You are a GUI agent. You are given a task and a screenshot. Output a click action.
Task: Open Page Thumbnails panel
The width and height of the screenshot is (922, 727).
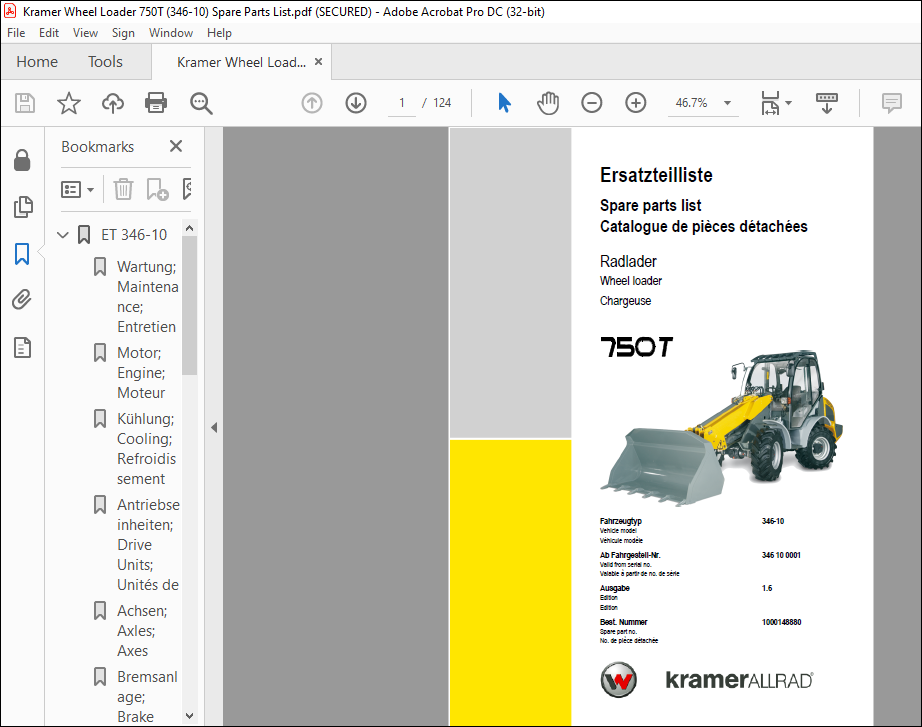(23, 207)
